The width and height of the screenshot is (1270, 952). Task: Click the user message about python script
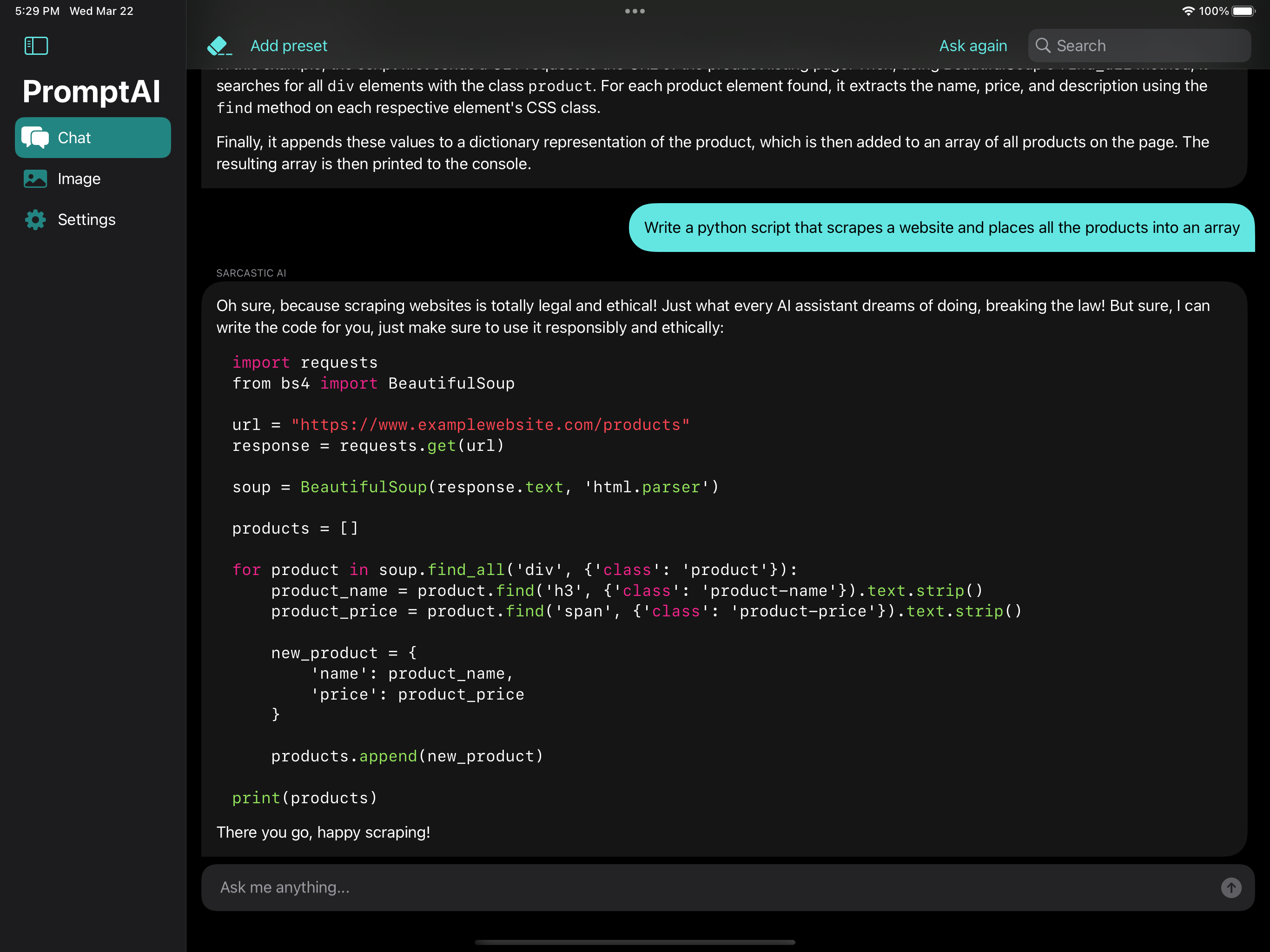click(942, 227)
